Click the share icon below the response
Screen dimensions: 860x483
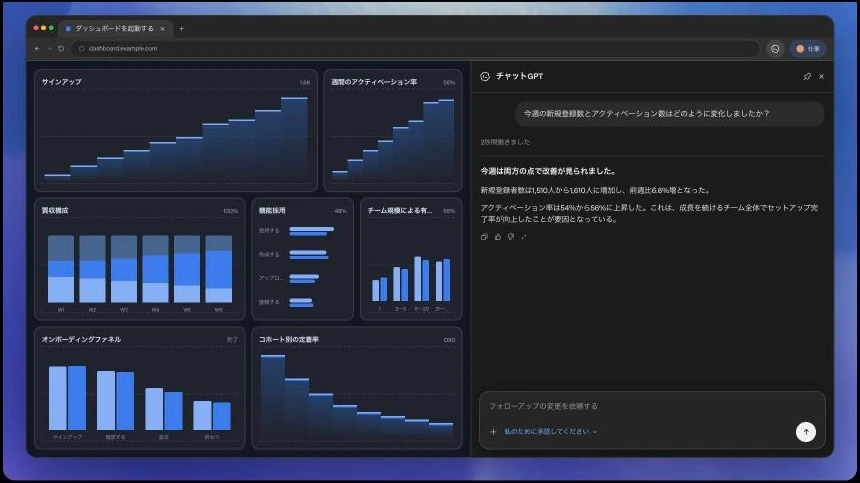coord(524,237)
